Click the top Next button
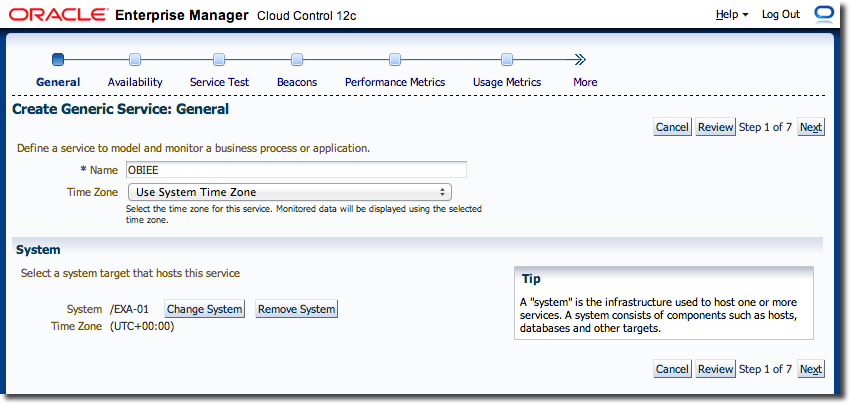 click(811, 127)
